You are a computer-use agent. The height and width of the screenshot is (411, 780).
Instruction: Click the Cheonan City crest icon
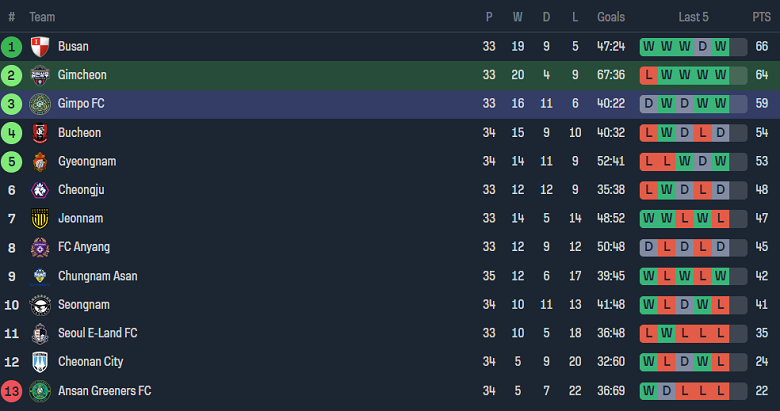(40, 362)
